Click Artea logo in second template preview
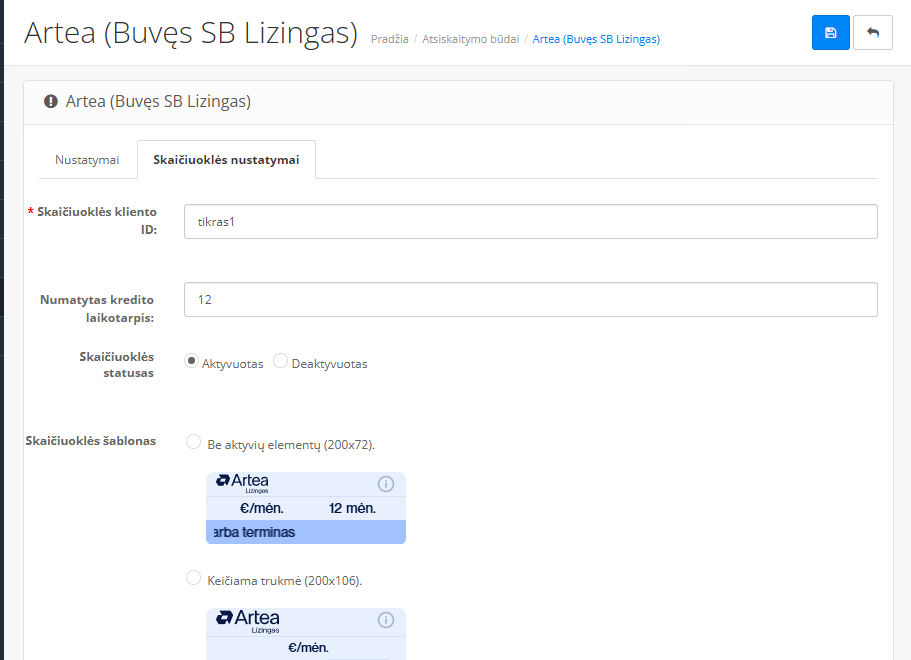 point(248,620)
